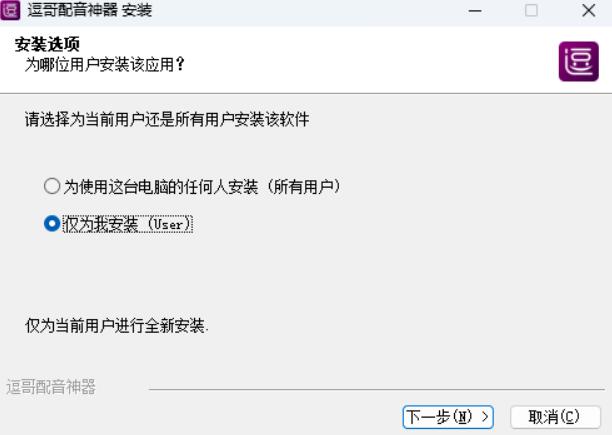Click the 下一步(N) button
Screen dimensions: 612x435
(448, 417)
